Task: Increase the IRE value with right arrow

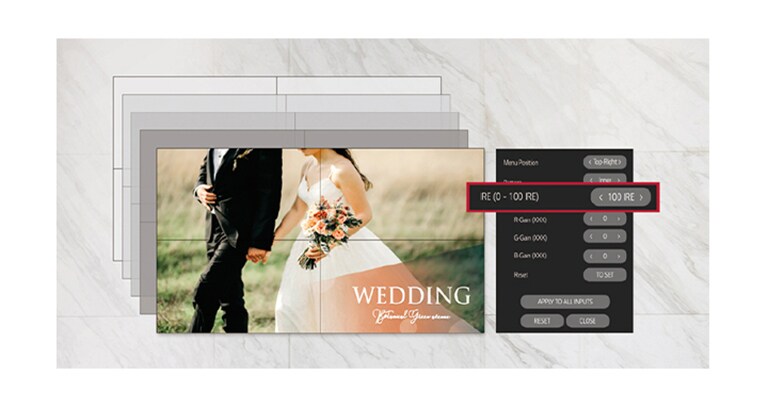Action: pos(641,198)
